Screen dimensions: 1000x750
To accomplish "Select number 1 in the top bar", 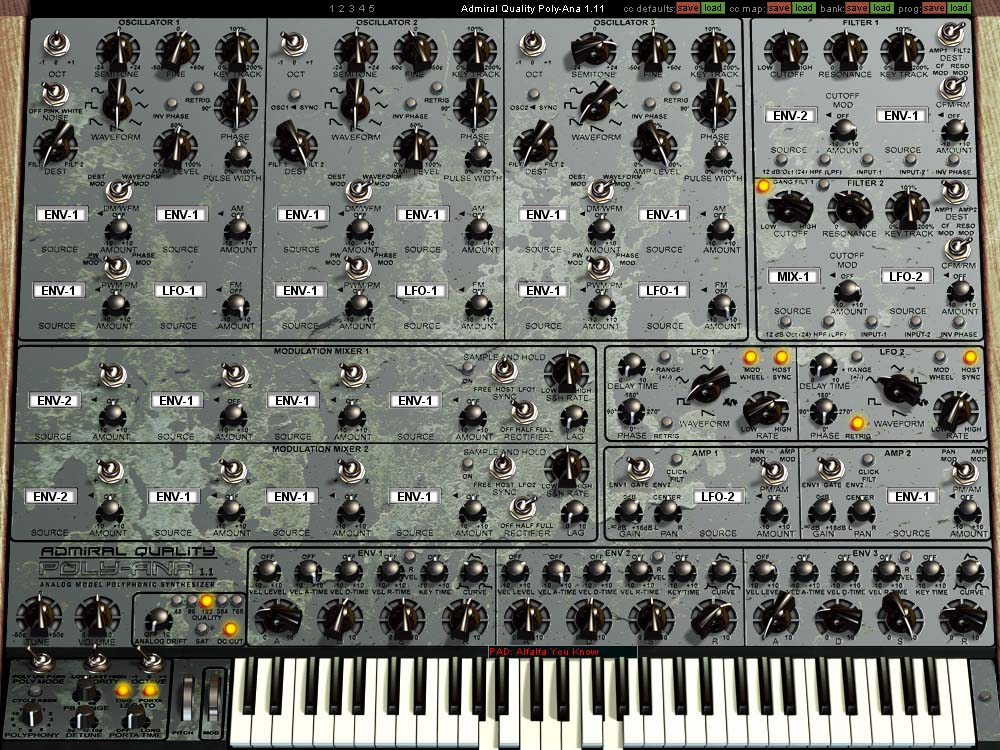I will [x=332, y=8].
